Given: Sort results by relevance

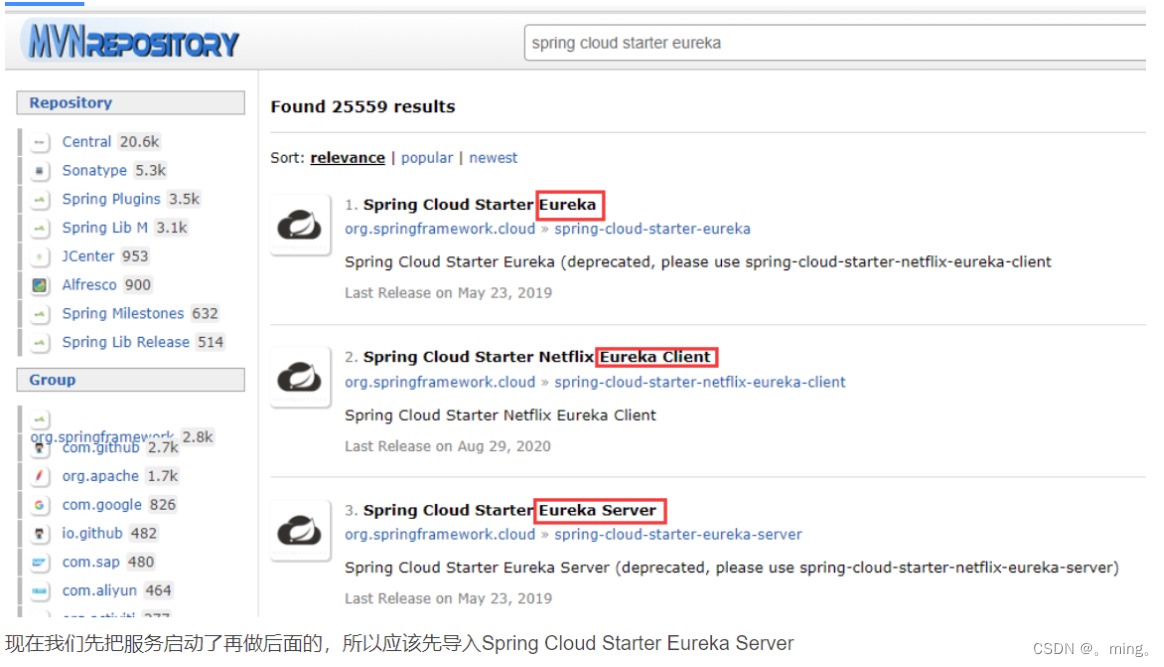Looking at the screenshot, I should coord(347,158).
